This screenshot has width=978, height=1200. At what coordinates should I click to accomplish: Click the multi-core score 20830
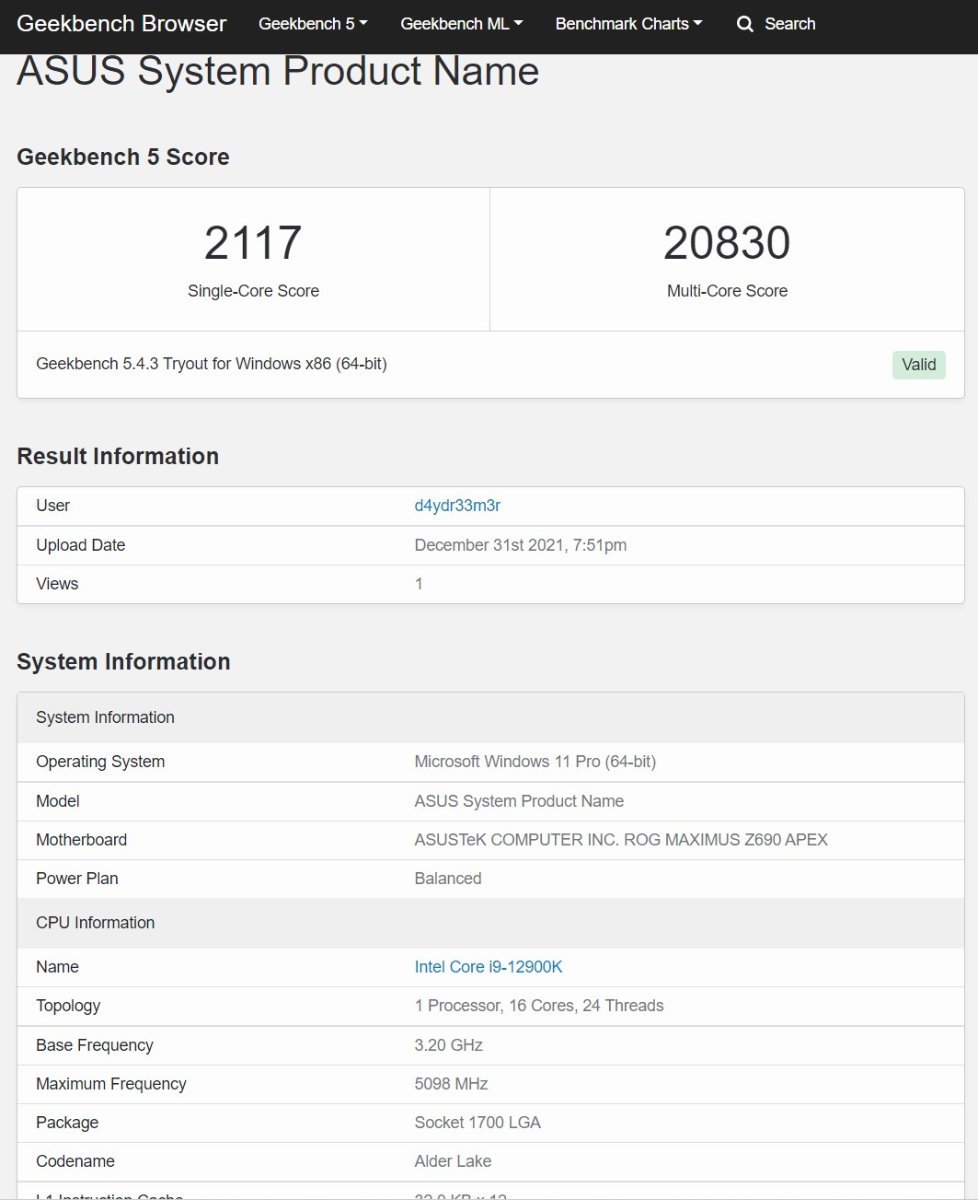click(x=727, y=243)
